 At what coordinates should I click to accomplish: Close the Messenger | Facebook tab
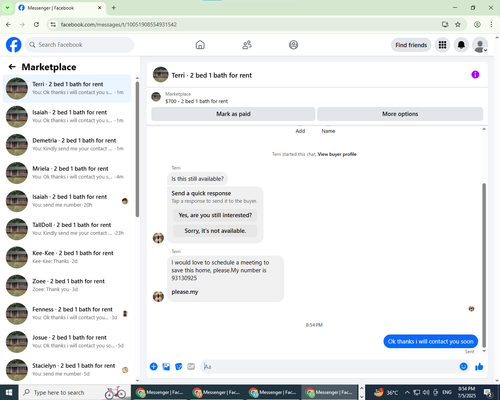click(x=99, y=8)
